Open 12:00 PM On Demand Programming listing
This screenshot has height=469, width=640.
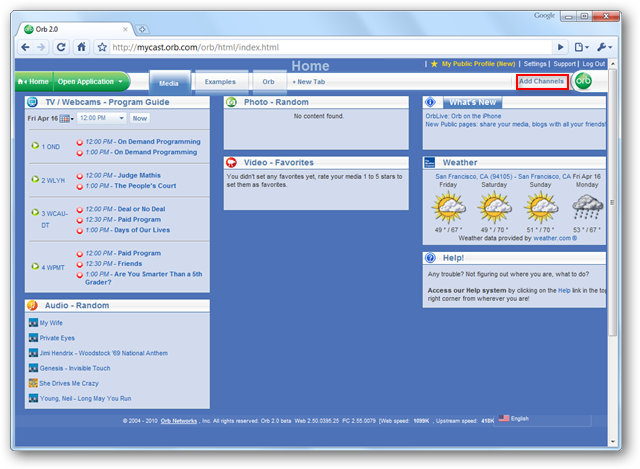pyautogui.click(x=143, y=142)
